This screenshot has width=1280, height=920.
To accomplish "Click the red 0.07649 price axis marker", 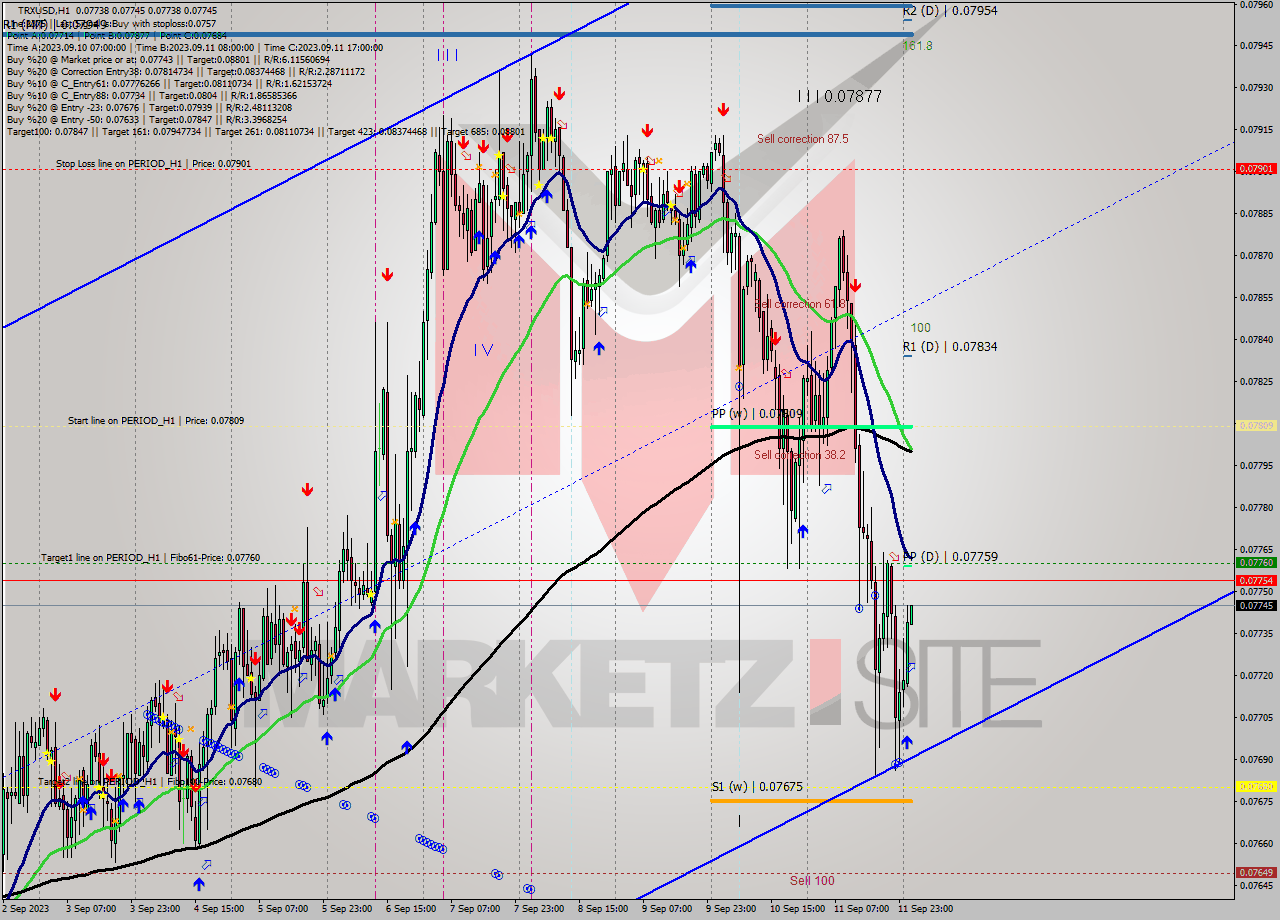I will pyautogui.click(x=1256, y=873).
